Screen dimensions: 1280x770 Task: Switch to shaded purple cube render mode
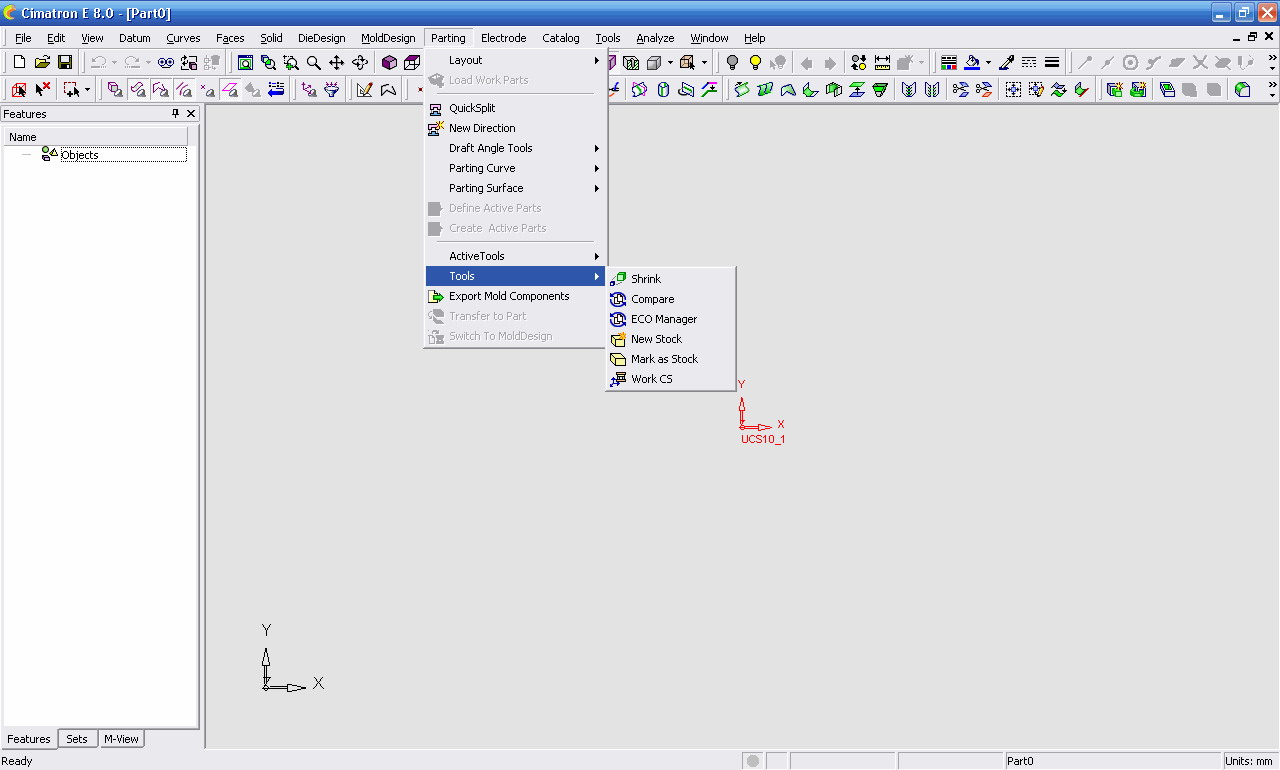coord(389,62)
